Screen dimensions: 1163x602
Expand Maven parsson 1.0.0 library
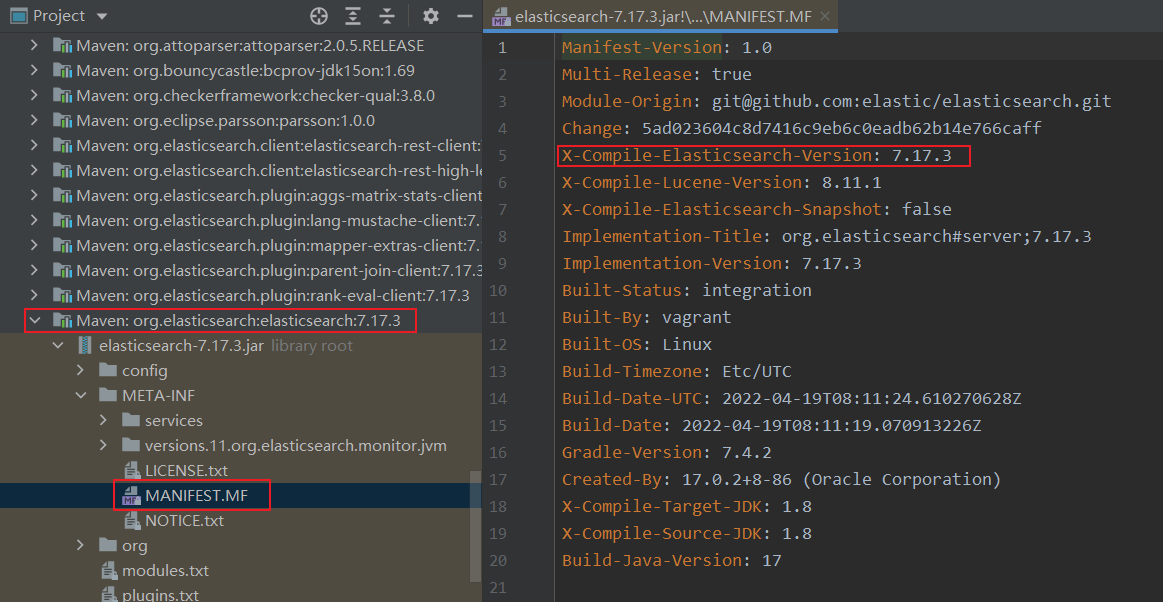pos(33,121)
